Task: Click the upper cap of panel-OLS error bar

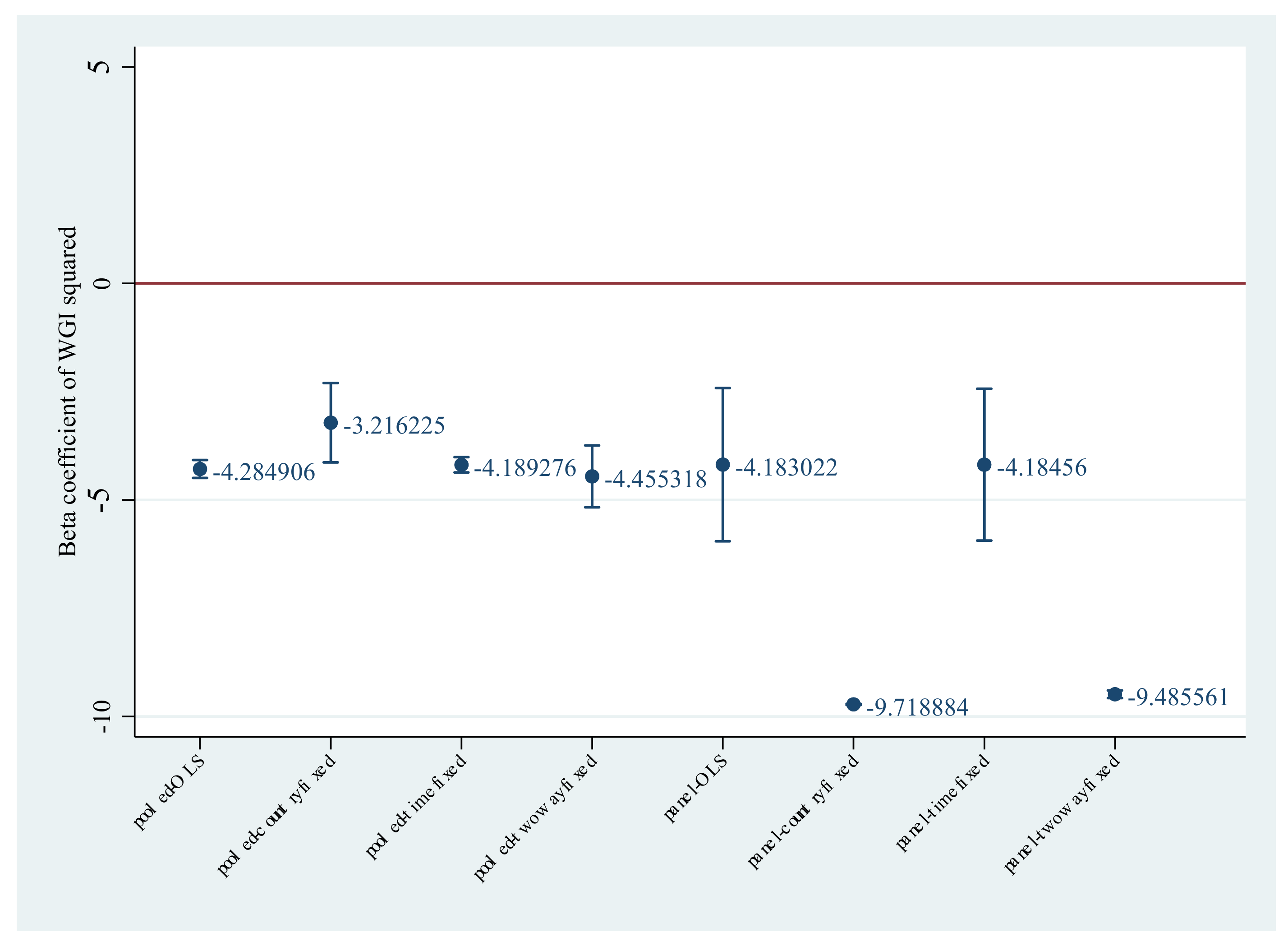Action: (722, 388)
